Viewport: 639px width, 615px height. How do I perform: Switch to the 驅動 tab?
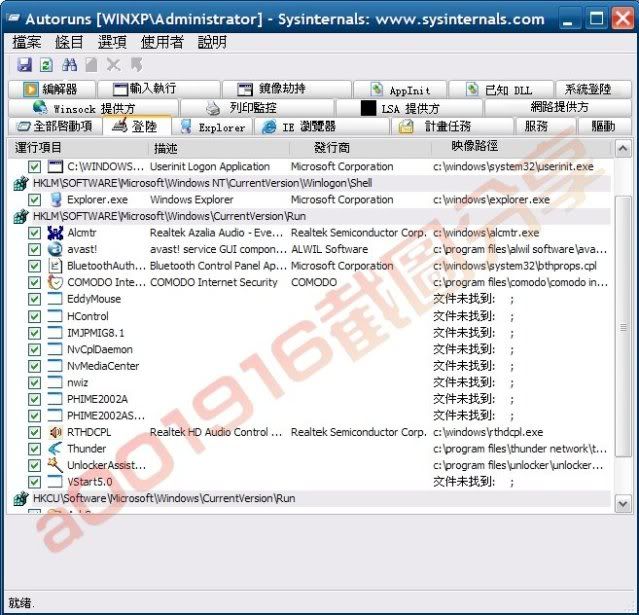(605, 127)
